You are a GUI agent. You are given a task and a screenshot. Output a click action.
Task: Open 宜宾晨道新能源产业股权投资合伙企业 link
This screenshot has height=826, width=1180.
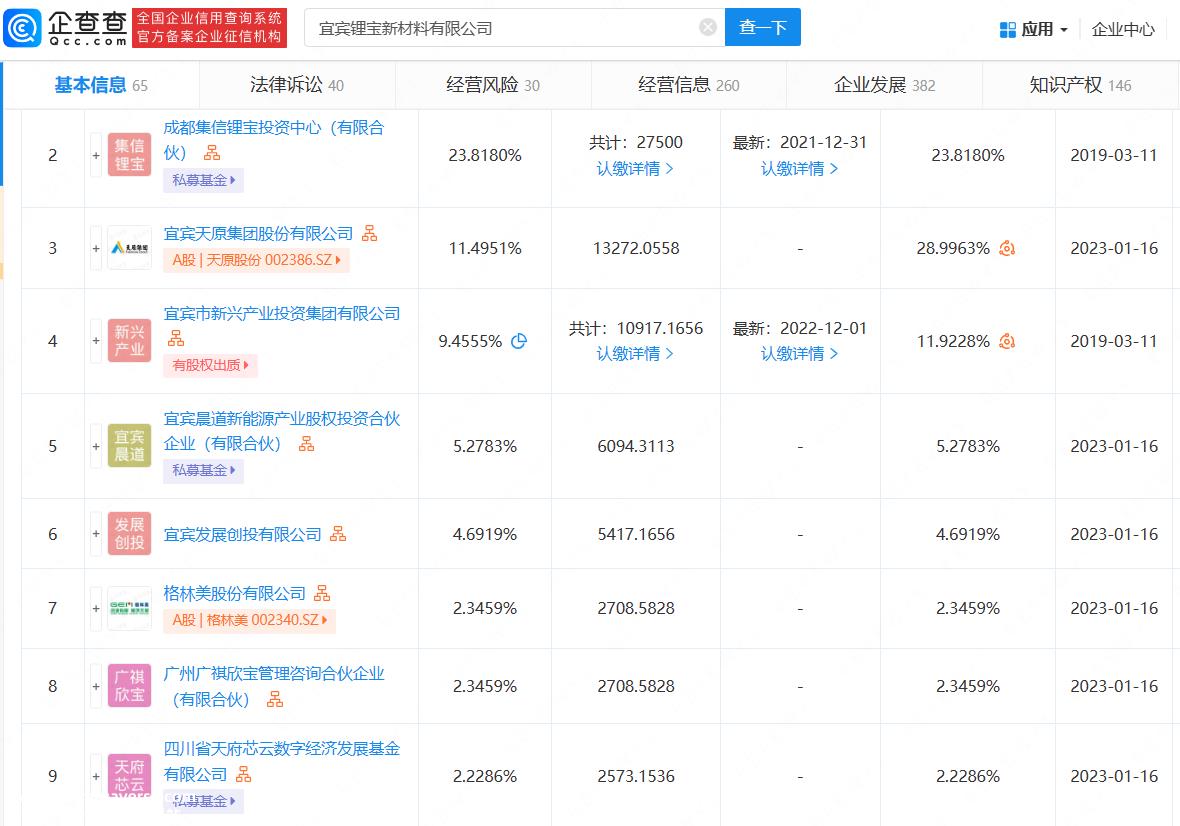coord(281,431)
